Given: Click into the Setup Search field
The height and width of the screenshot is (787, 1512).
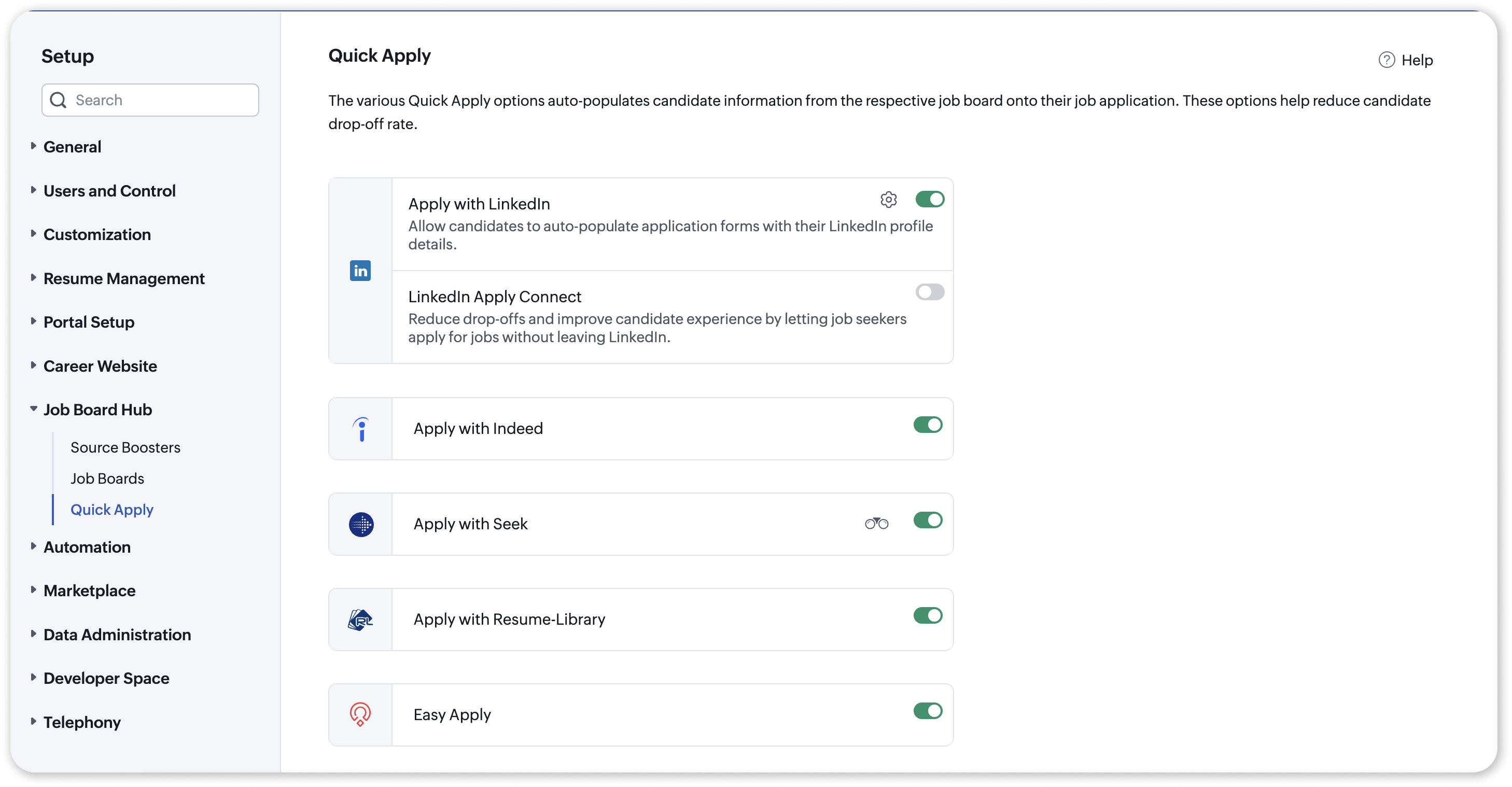Looking at the screenshot, I should coord(150,101).
